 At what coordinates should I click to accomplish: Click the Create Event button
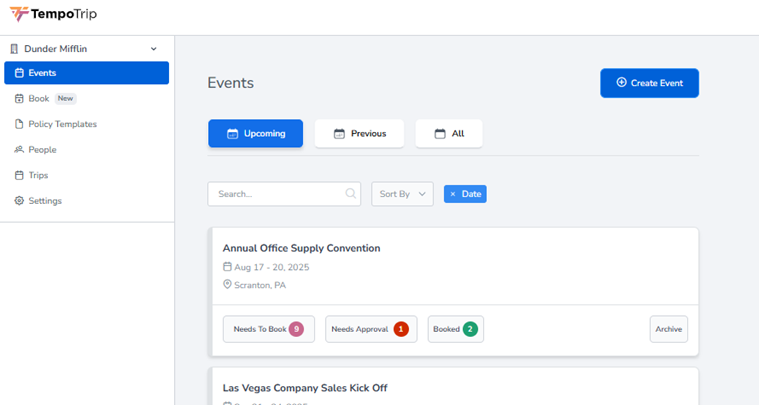(x=649, y=83)
